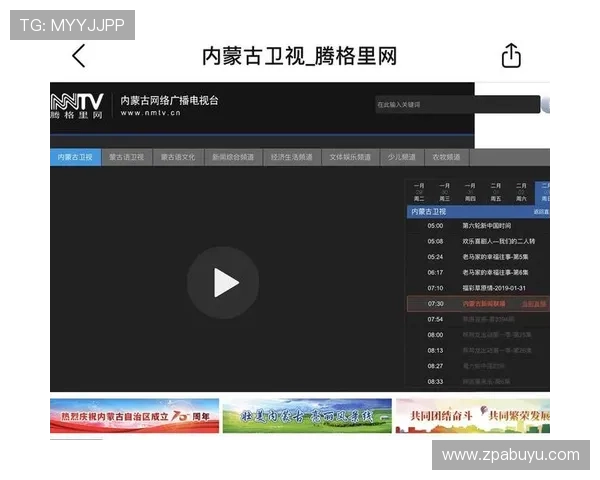
Task: Open the 05:00 第六轮新中国时间 program
Action: click(x=478, y=226)
